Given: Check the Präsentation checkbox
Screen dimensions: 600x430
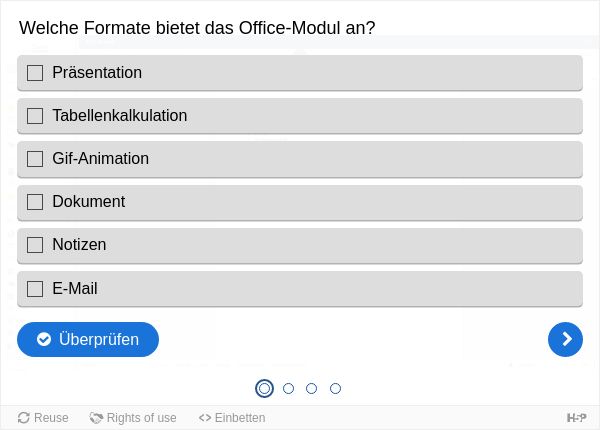Looking at the screenshot, I should click(x=35, y=73).
